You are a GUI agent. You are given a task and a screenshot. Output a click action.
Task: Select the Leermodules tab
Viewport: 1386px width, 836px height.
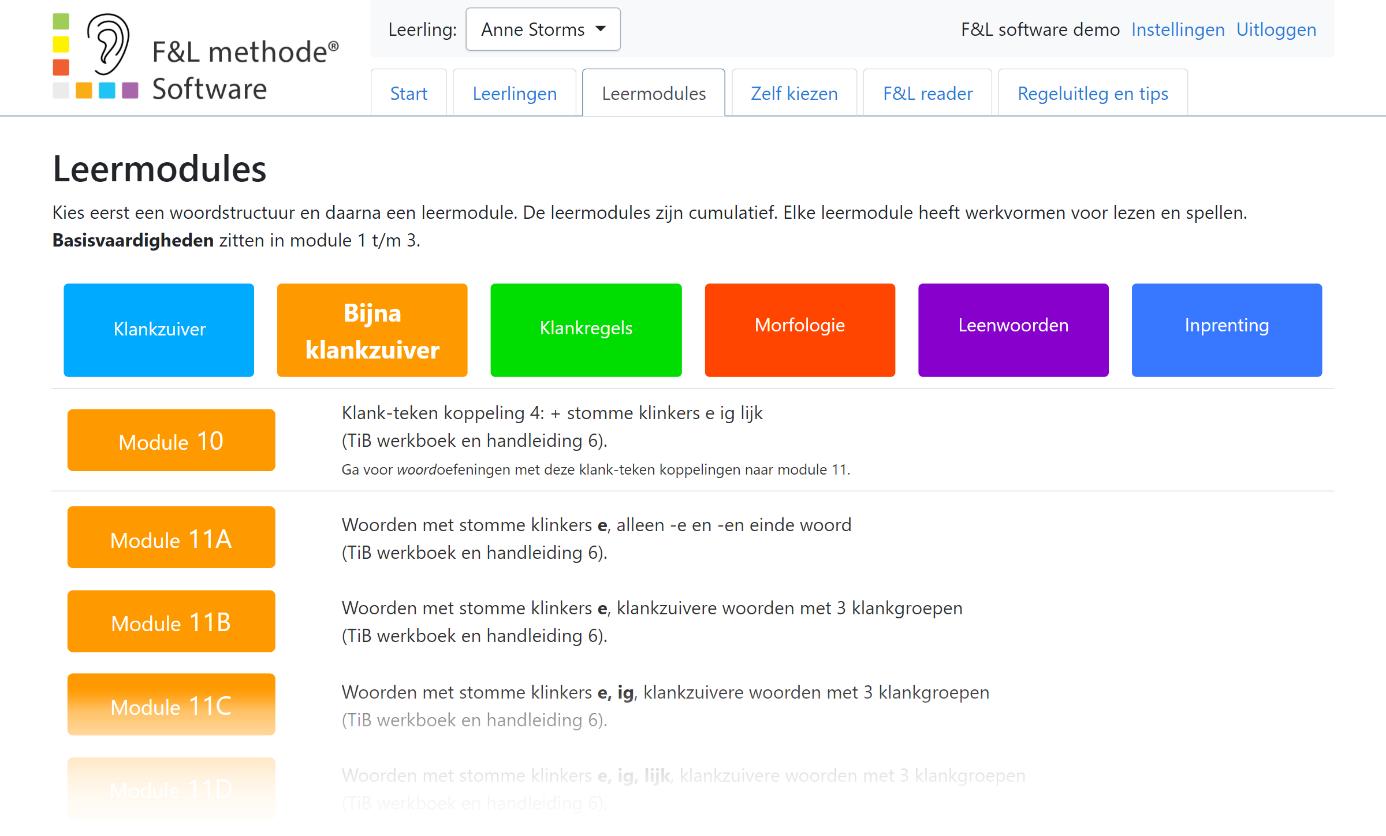pyautogui.click(x=653, y=94)
